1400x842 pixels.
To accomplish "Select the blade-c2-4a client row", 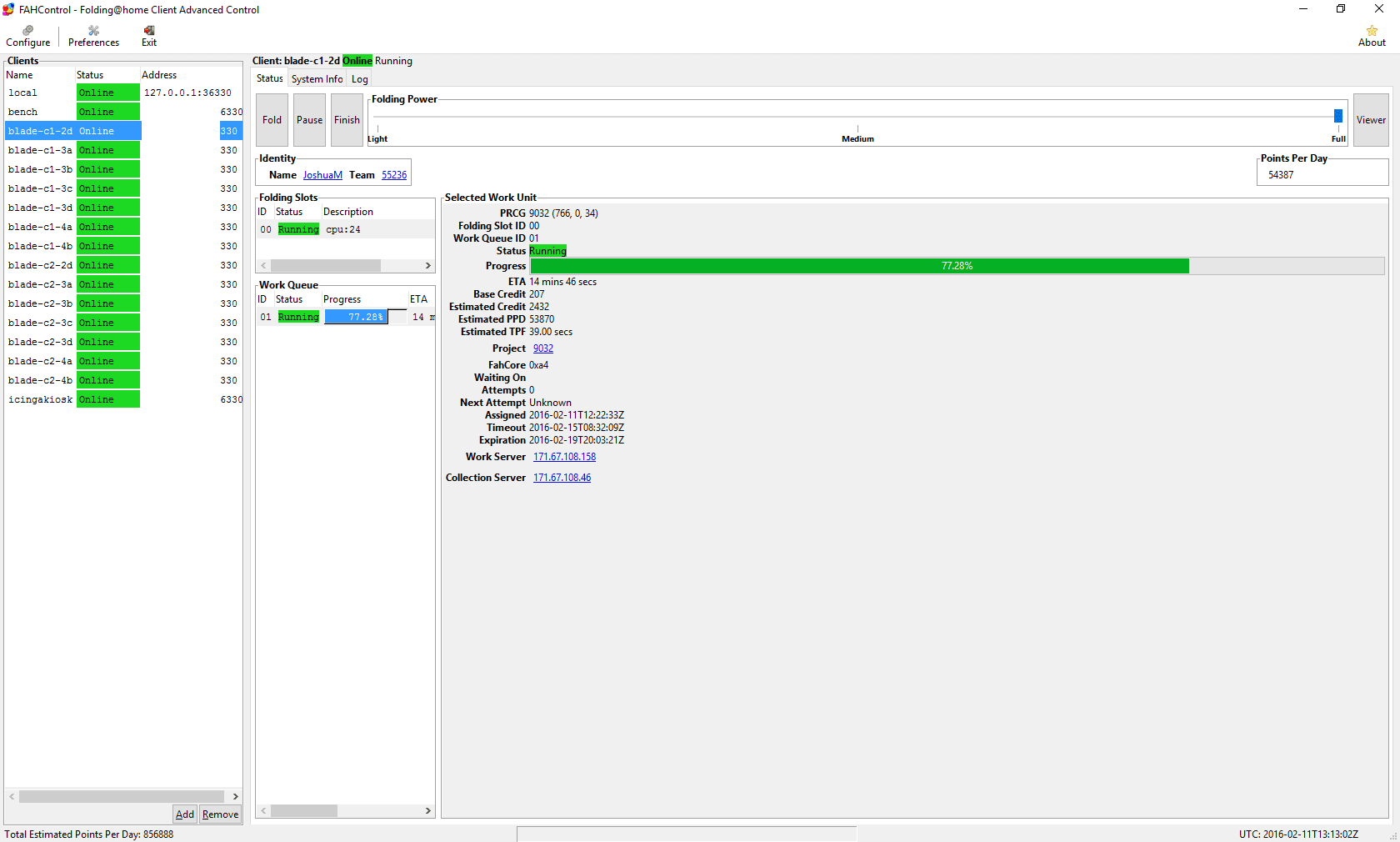I will (123, 361).
